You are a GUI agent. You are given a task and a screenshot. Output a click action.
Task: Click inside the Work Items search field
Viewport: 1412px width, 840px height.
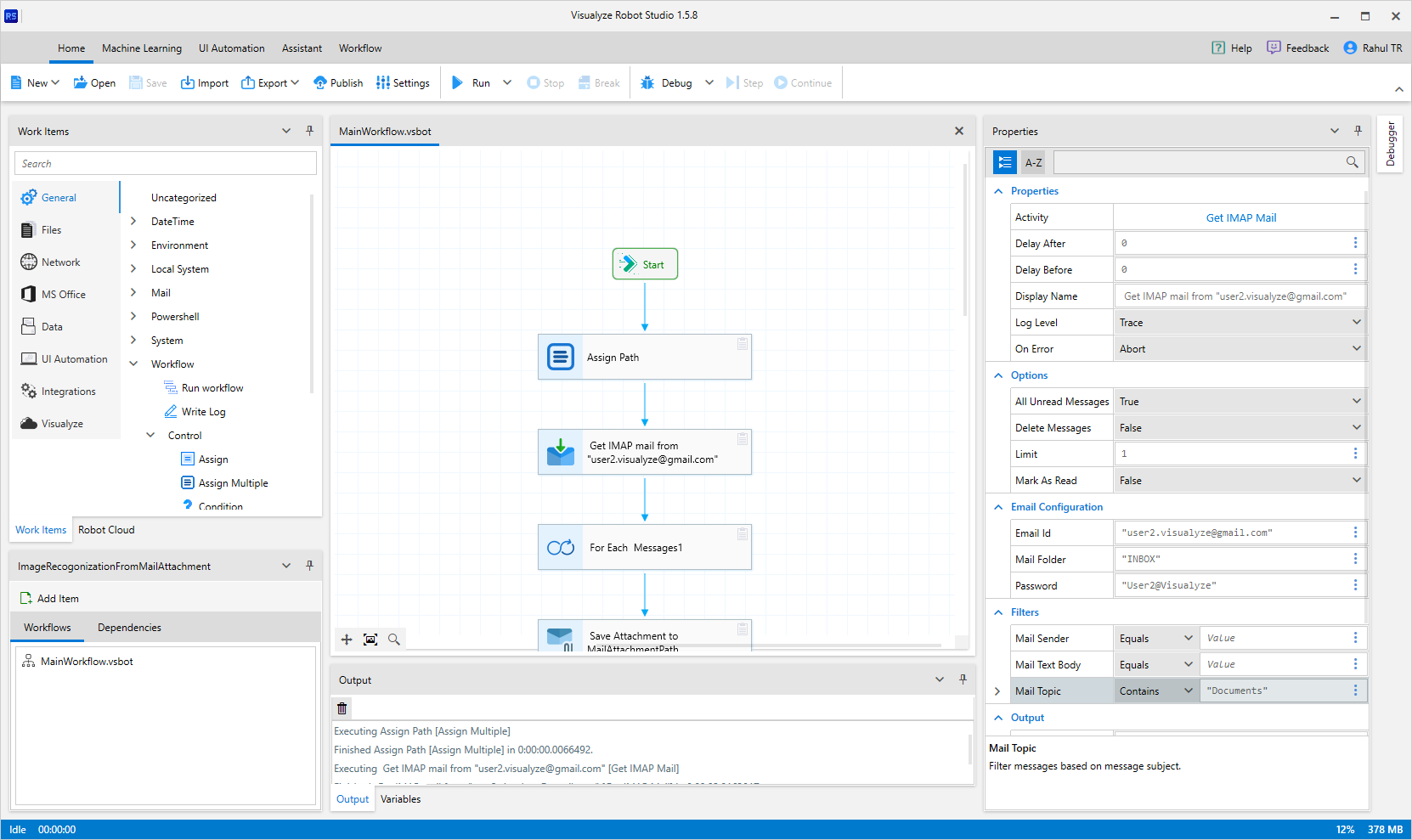pos(165,162)
